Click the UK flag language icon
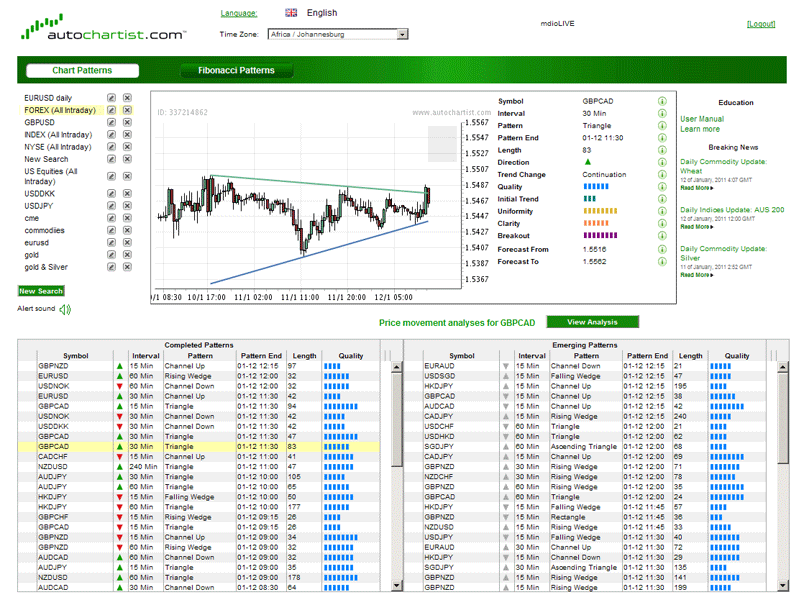 pos(291,13)
